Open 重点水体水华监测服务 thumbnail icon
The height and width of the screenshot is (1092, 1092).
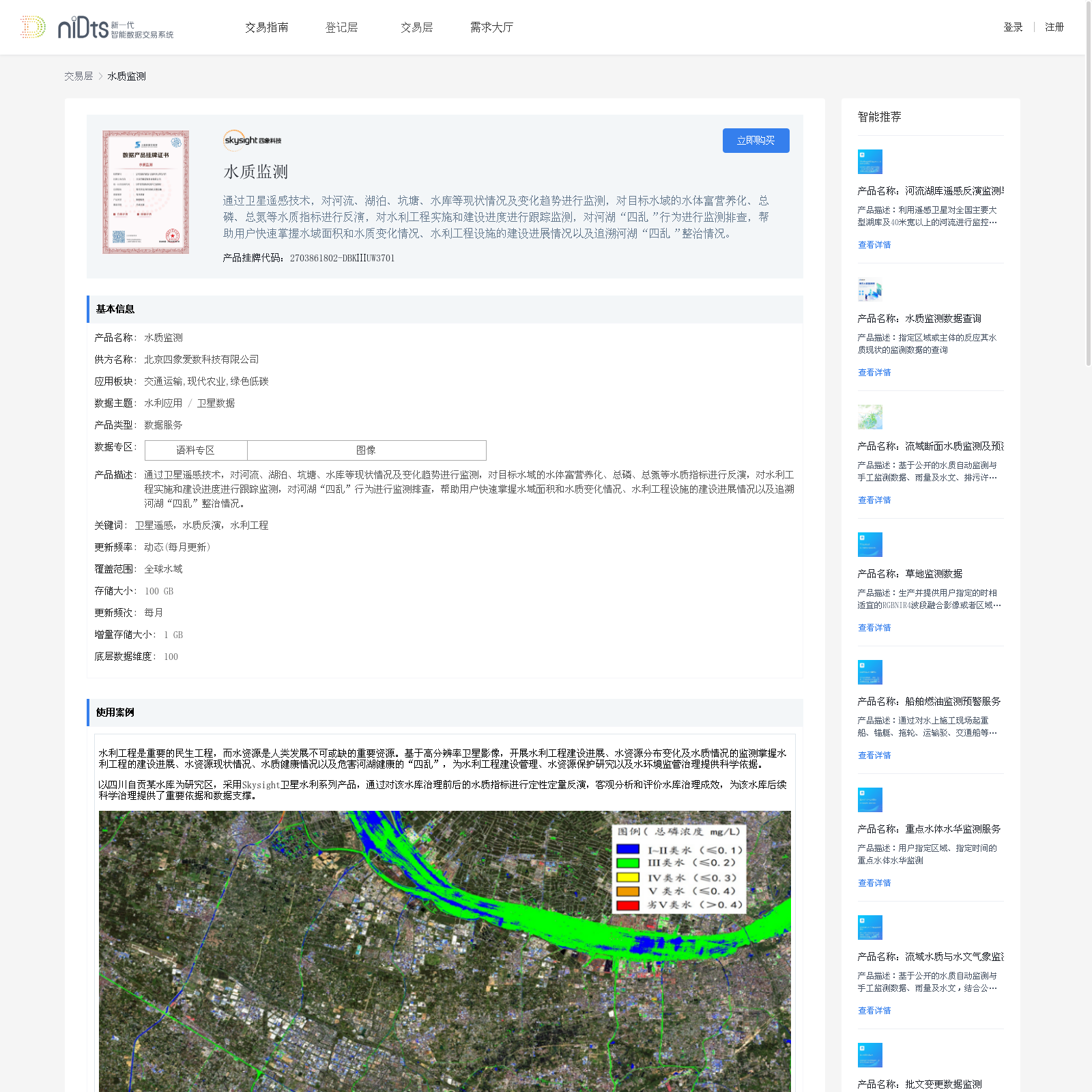click(x=870, y=800)
